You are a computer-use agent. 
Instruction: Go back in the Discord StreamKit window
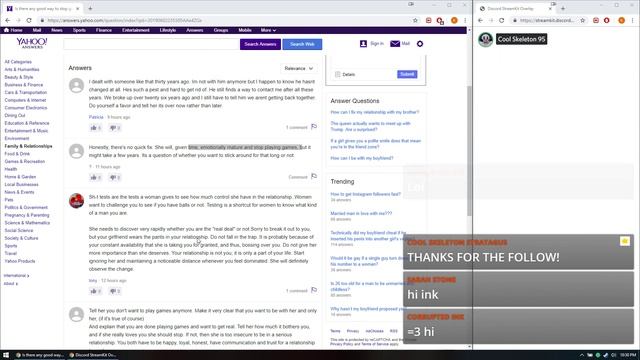480,20
